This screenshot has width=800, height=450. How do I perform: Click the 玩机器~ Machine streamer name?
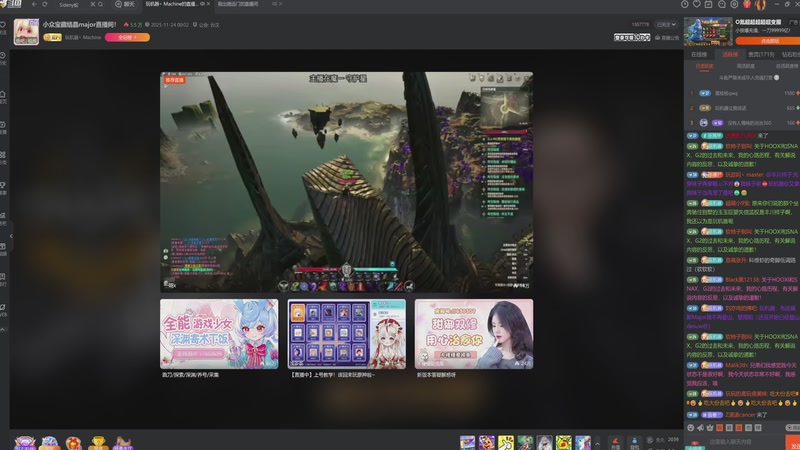[83, 37]
